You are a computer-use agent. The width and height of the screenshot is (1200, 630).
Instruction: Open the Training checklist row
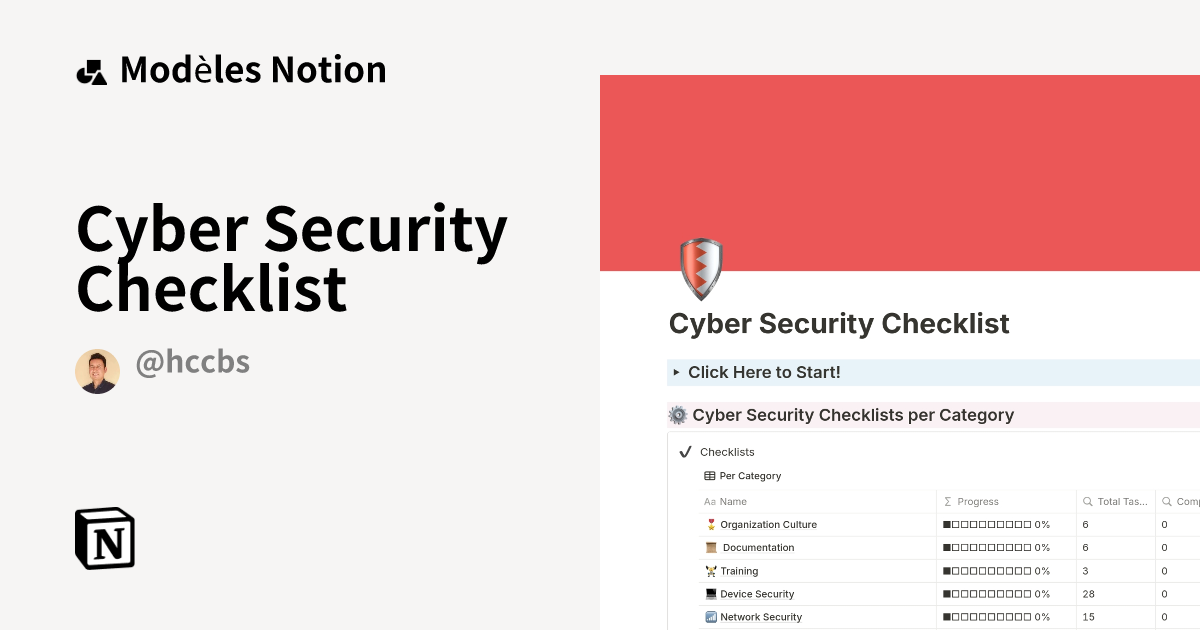pyautogui.click(x=740, y=571)
